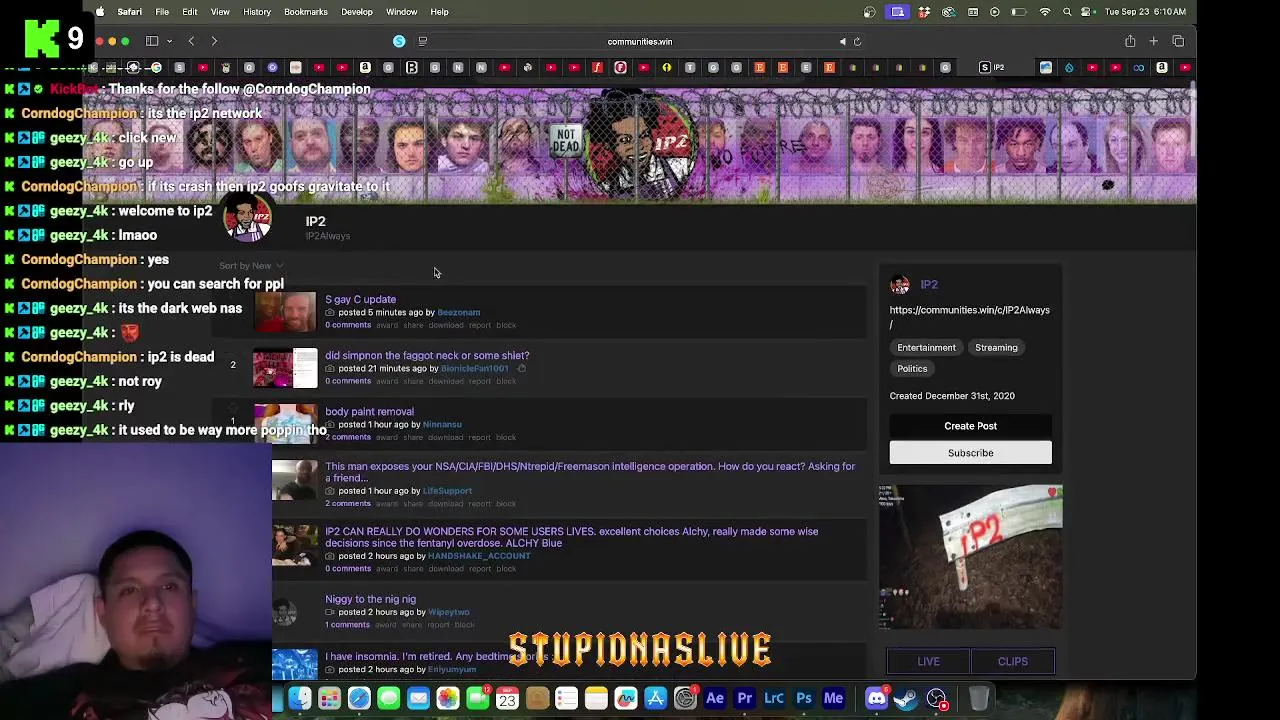This screenshot has width=1280, height=720.
Task: Open Spotlight search in the menu bar
Action: (x=1067, y=12)
